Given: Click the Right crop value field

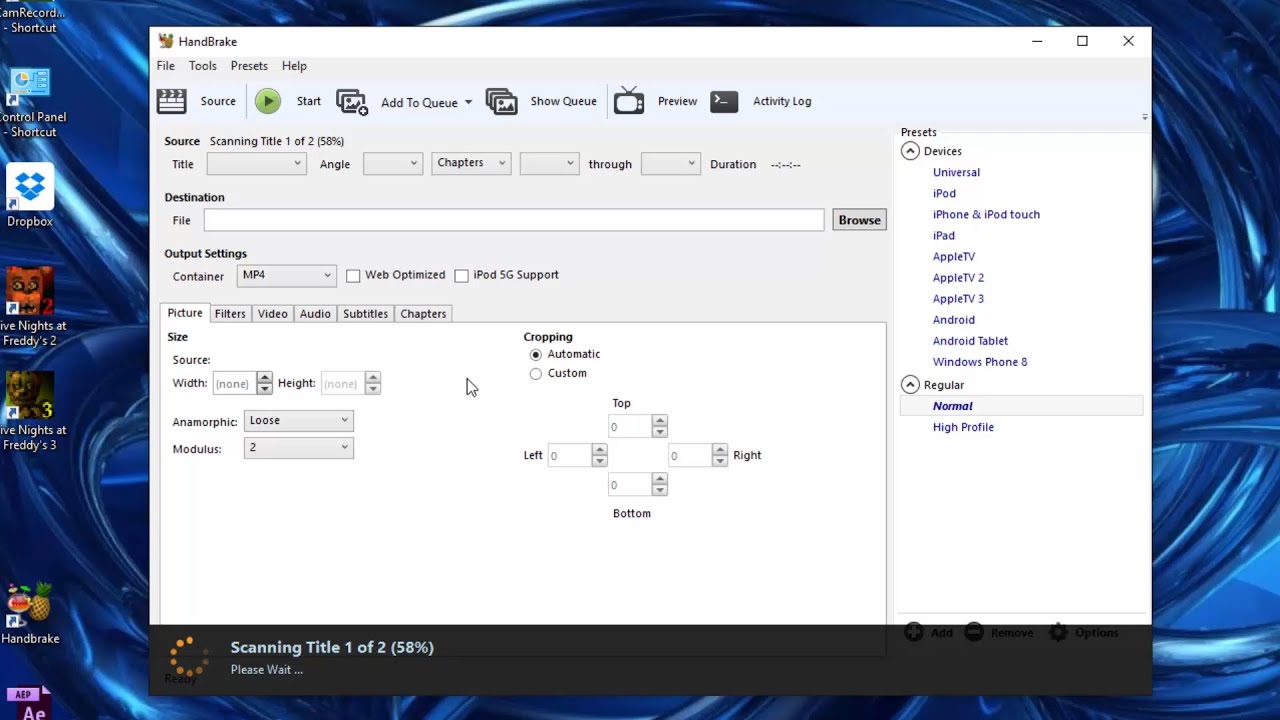Looking at the screenshot, I should tap(689, 456).
